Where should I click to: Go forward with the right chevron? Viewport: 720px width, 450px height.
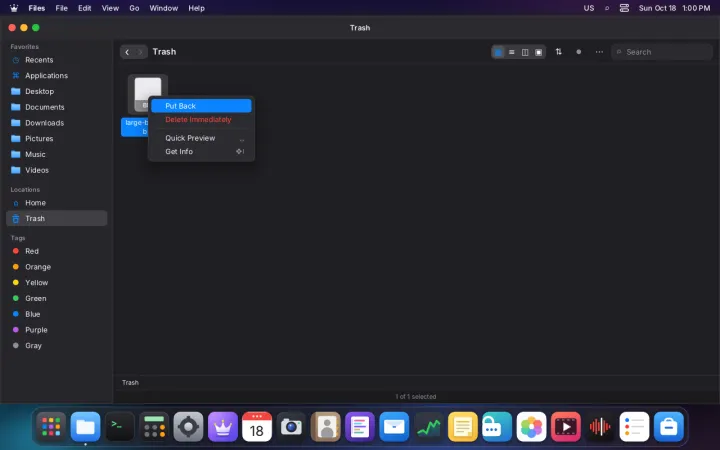[141, 52]
